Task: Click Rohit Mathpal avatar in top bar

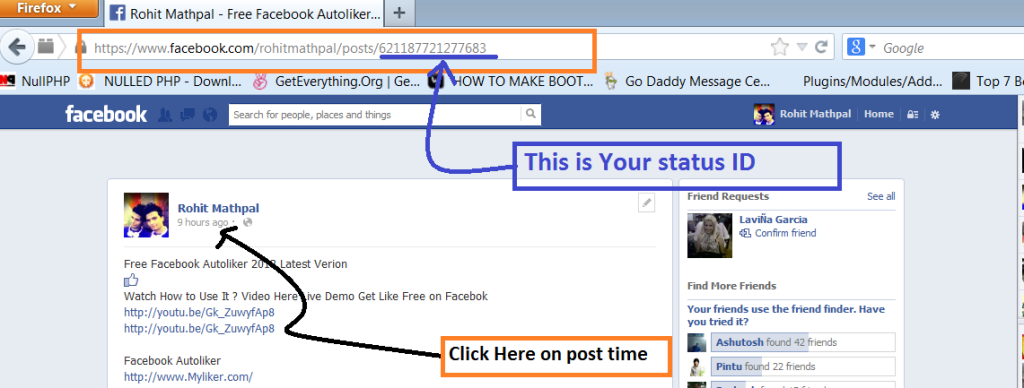Action: 764,114
